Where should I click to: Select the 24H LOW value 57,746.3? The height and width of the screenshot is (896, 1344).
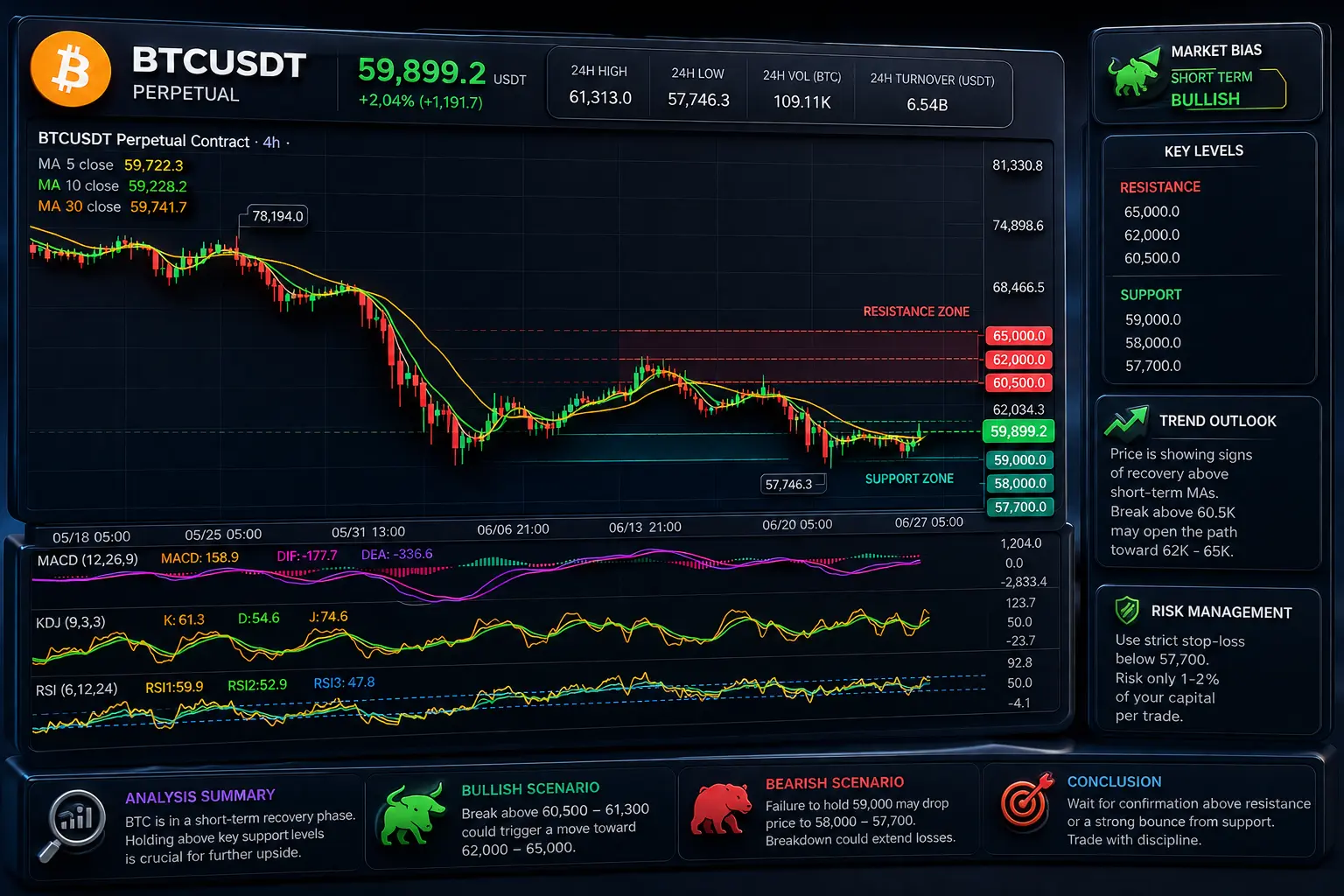click(698, 100)
